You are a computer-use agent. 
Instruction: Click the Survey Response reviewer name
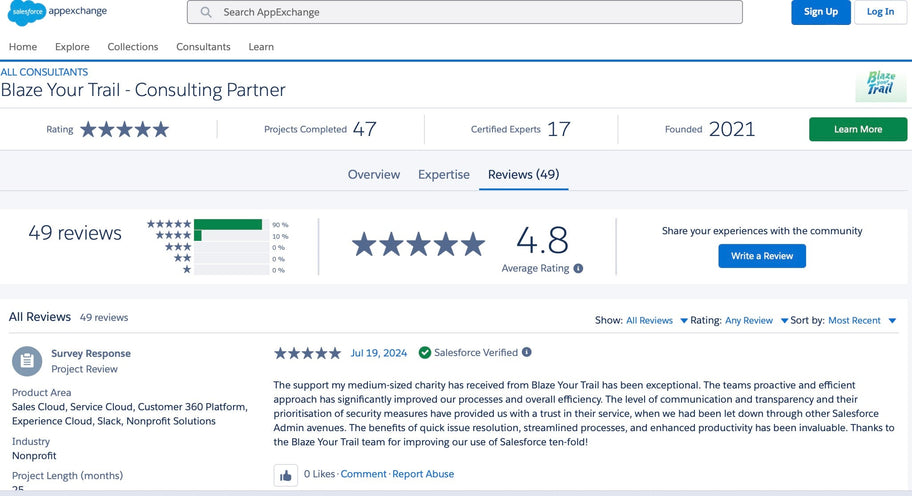(91, 354)
